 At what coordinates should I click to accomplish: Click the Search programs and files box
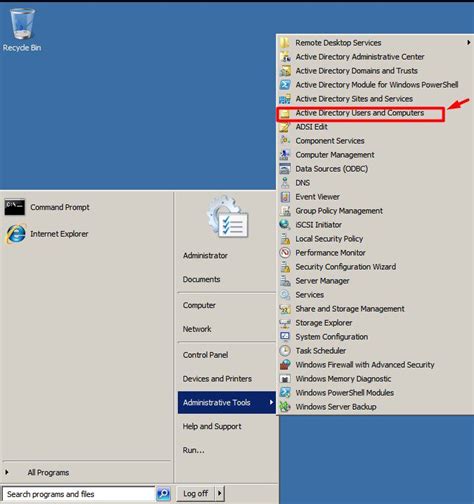(x=79, y=494)
